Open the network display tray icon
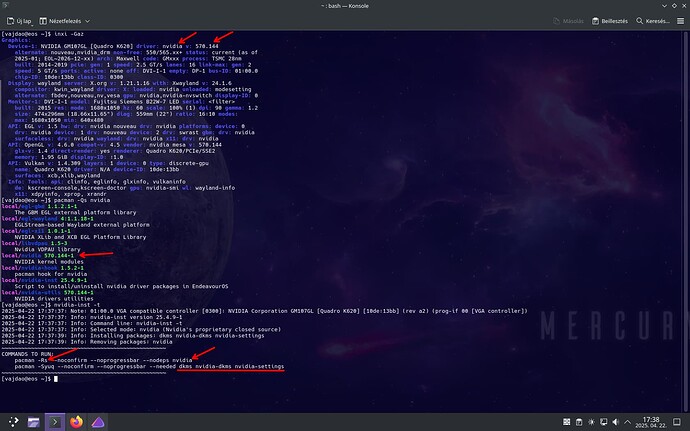The image size is (690, 431). pyautogui.click(x=603, y=422)
